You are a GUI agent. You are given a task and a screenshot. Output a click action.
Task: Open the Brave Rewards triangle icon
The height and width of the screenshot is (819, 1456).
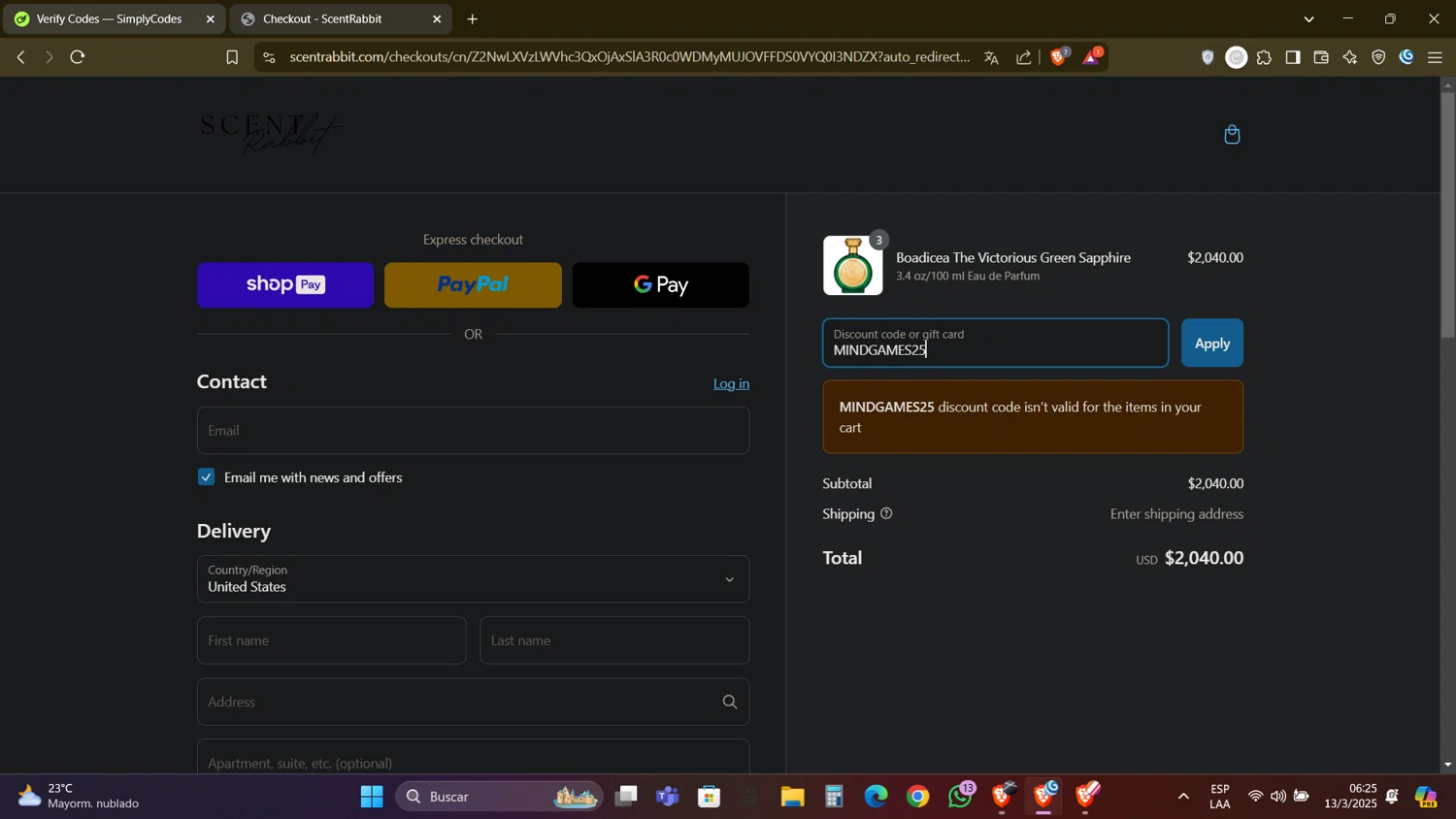[x=1092, y=57]
